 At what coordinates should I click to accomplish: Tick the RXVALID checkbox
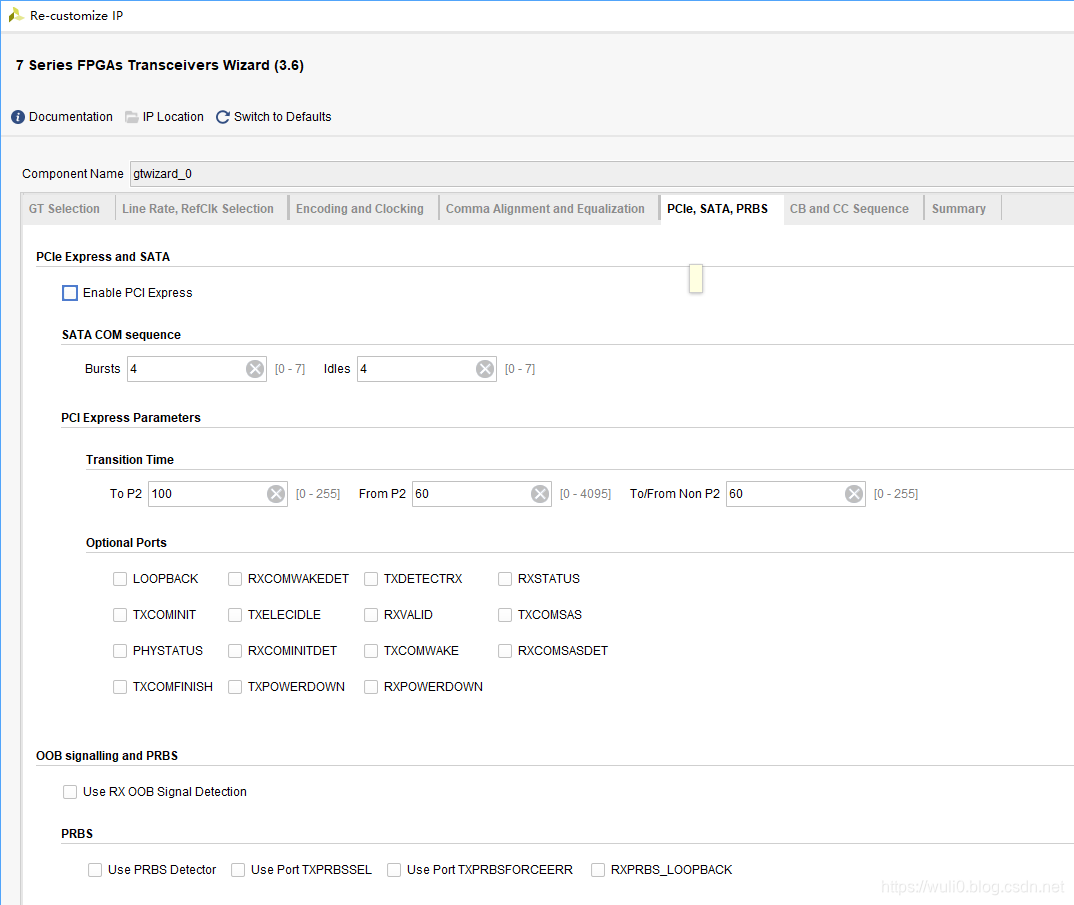coord(371,615)
